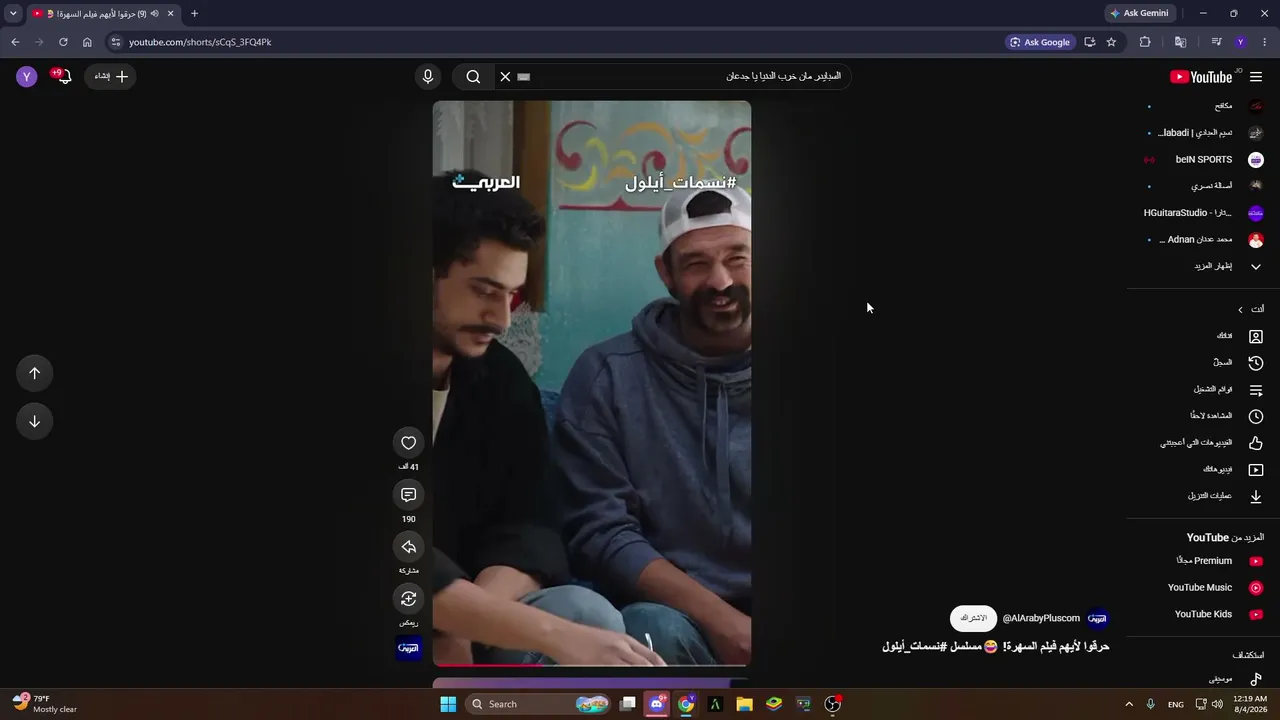1280x720 pixels.
Task: Click the Create button with plus icon
Action: 111,76
